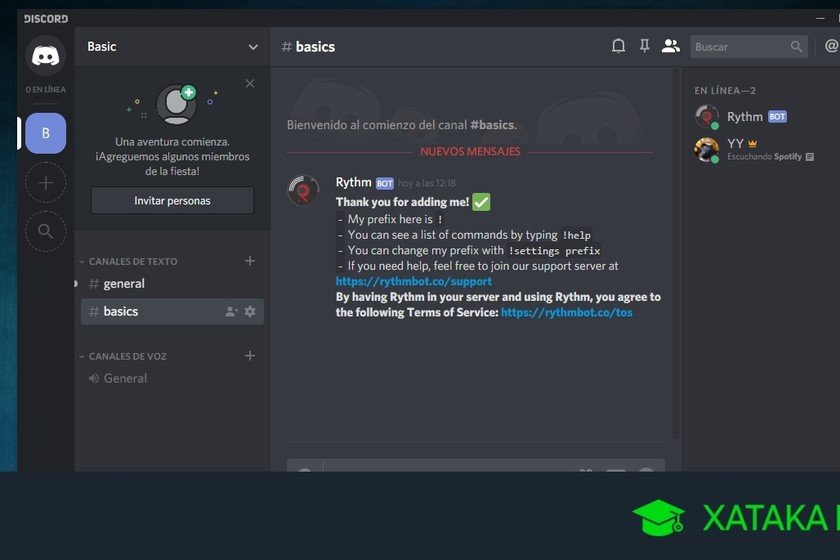The width and height of the screenshot is (840, 560).
Task: Click the BOT badge beside Rythm in chat
Action: [385, 183]
